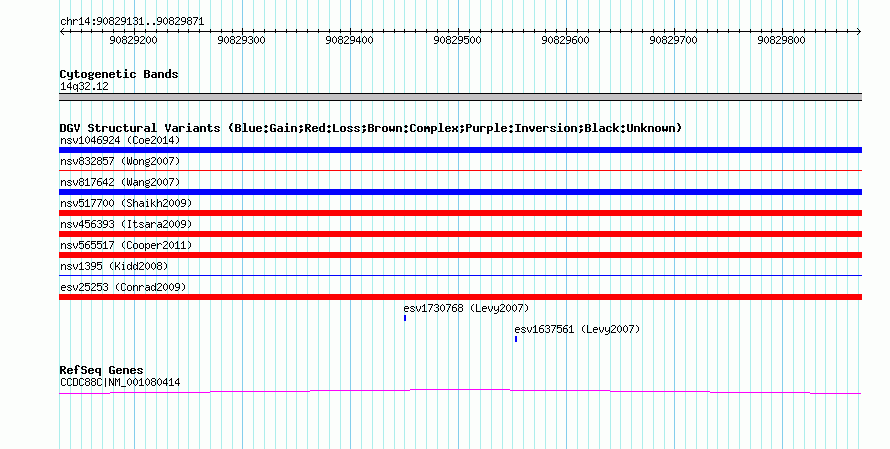Screen dimensions: 890x449
Task: Select the red bar of esv25253
Action: click(x=460, y=297)
